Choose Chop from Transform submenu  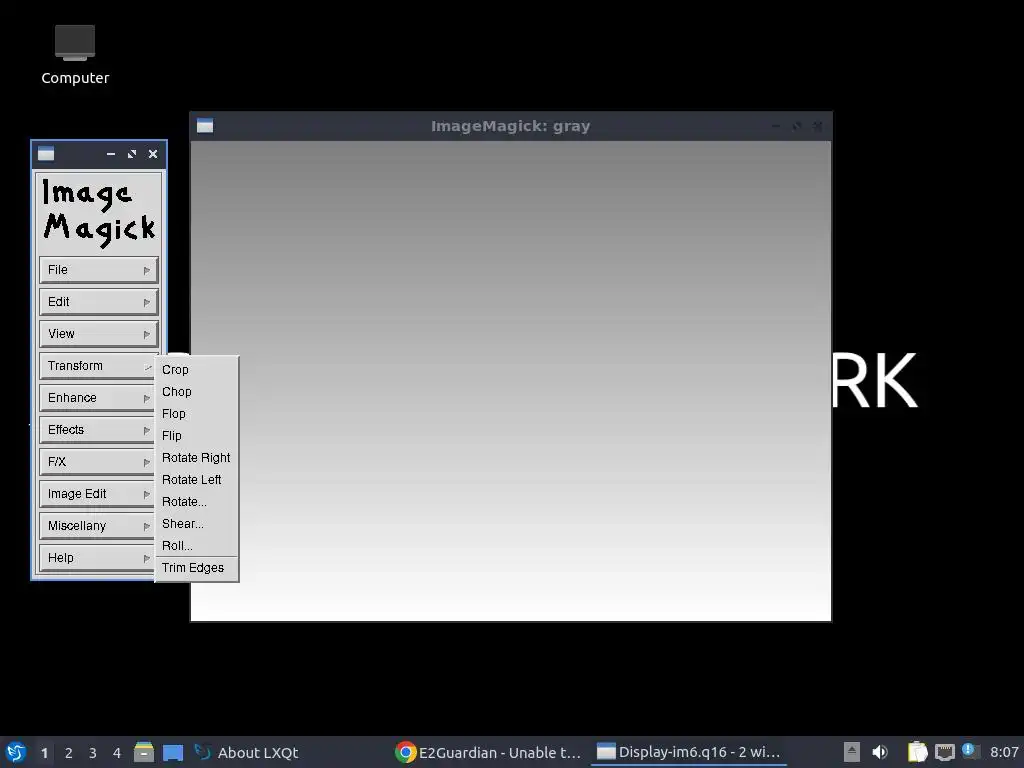(197, 392)
